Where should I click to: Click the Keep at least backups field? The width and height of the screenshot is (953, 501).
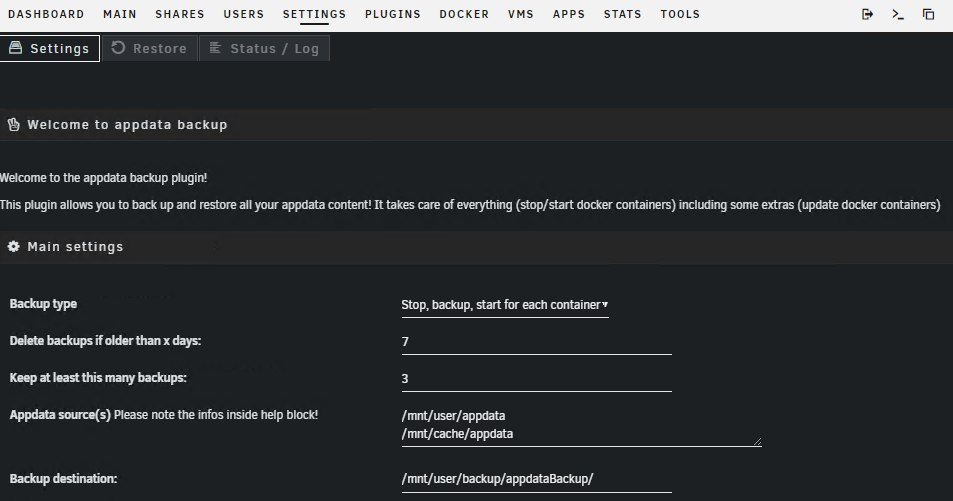coord(535,379)
